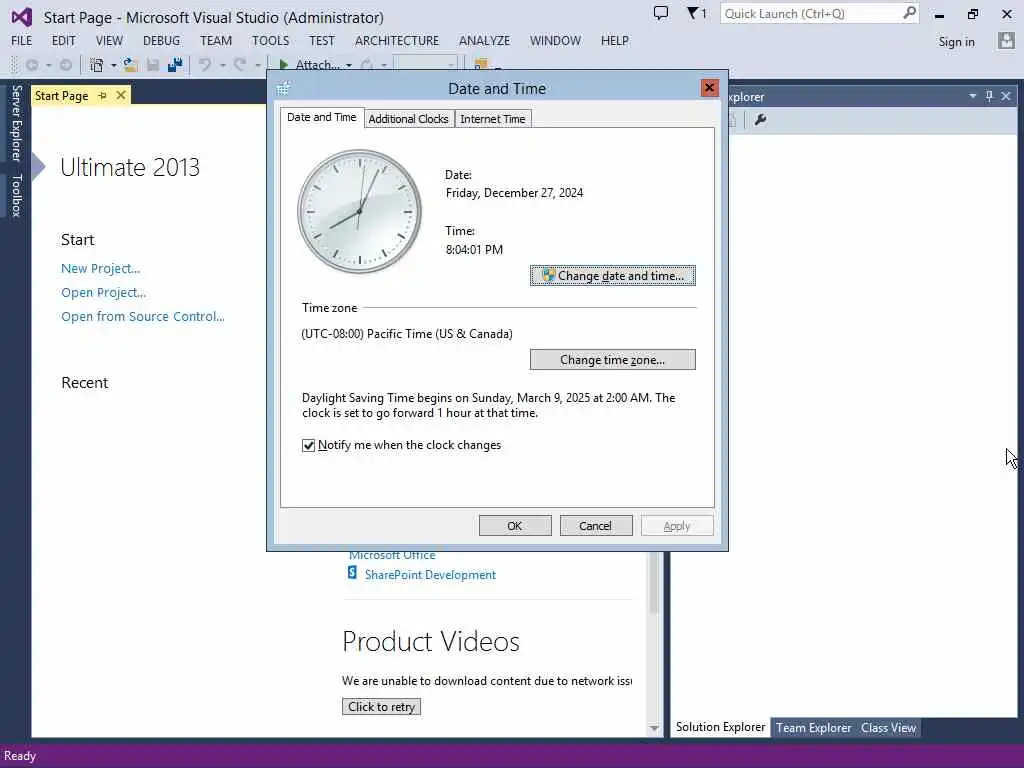Open the notifications flag icon
Image resolution: width=1024 pixels, height=768 pixels.
point(693,13)
